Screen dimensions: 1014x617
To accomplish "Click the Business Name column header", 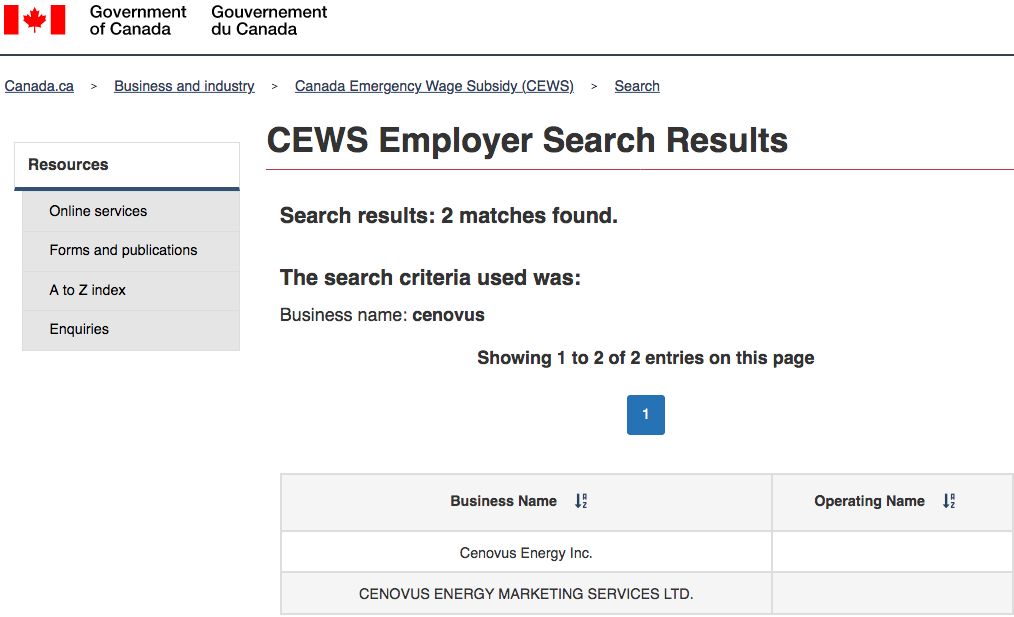I will pyautogui.click(x=526, y=502).
